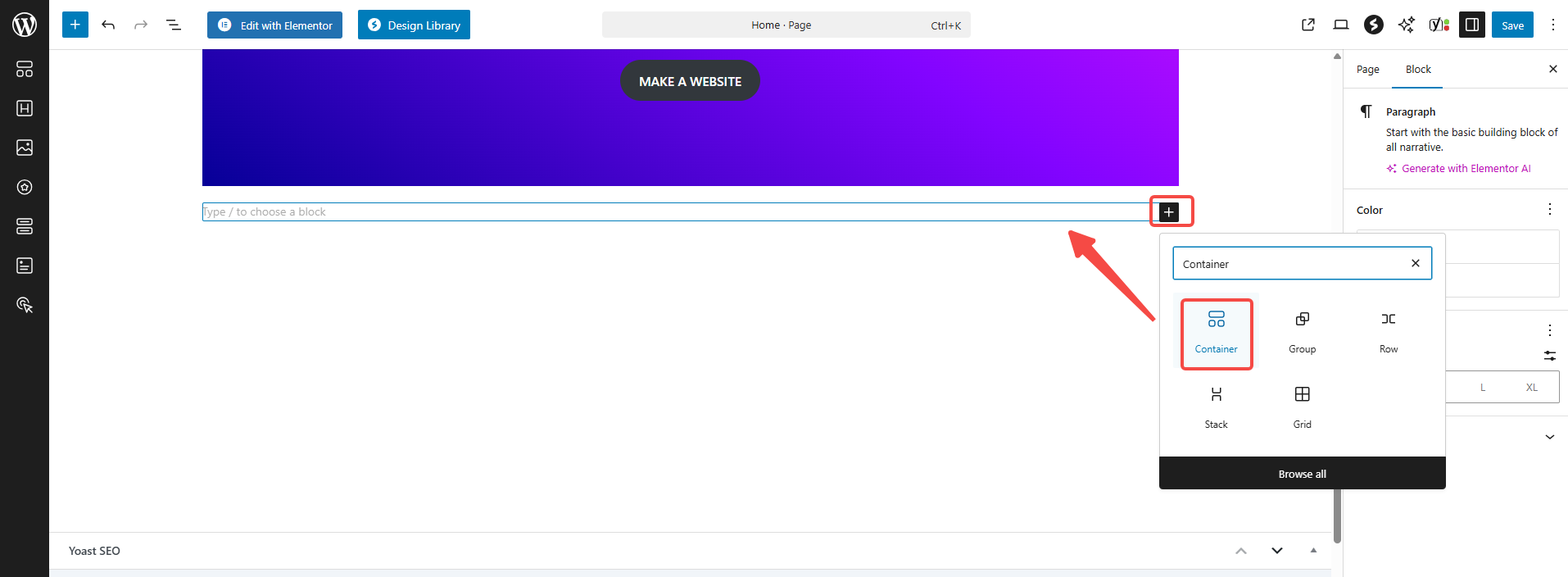This screenshot has height=577, width=1568.
Task: Click the WordPress logo icon
Action: 25,25
